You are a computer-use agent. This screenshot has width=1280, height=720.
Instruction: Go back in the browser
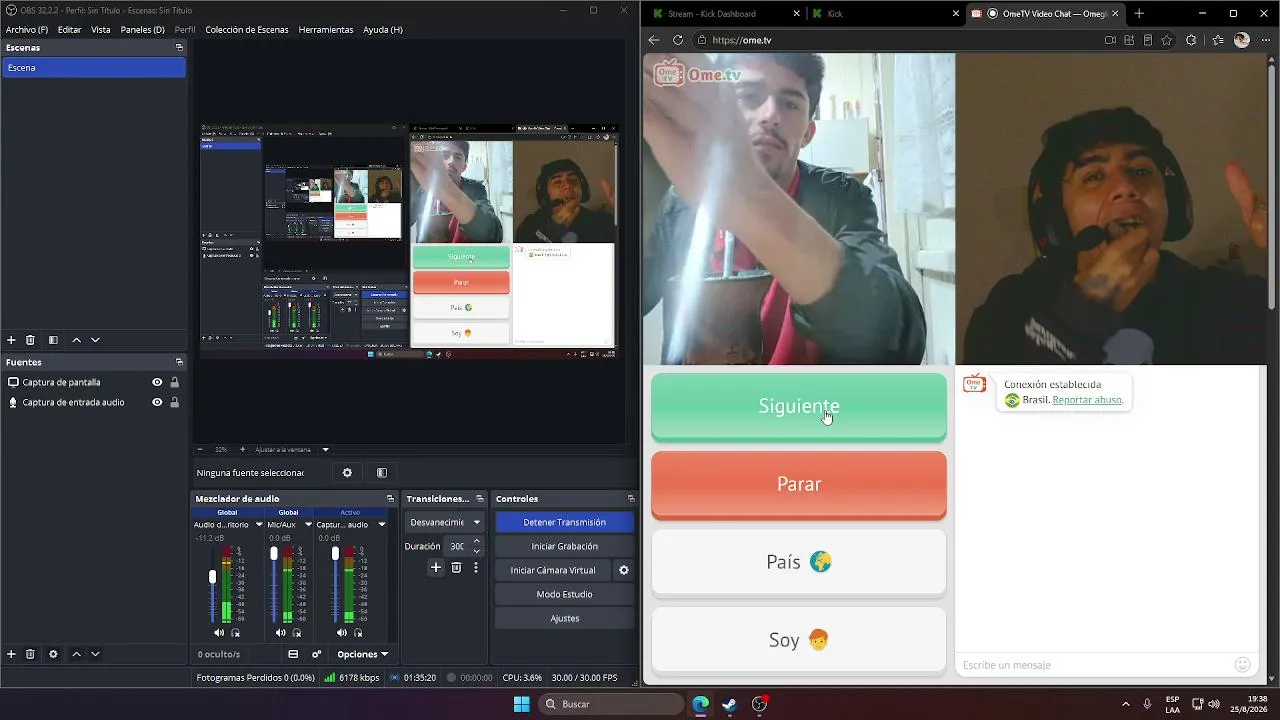coord(654,40)
